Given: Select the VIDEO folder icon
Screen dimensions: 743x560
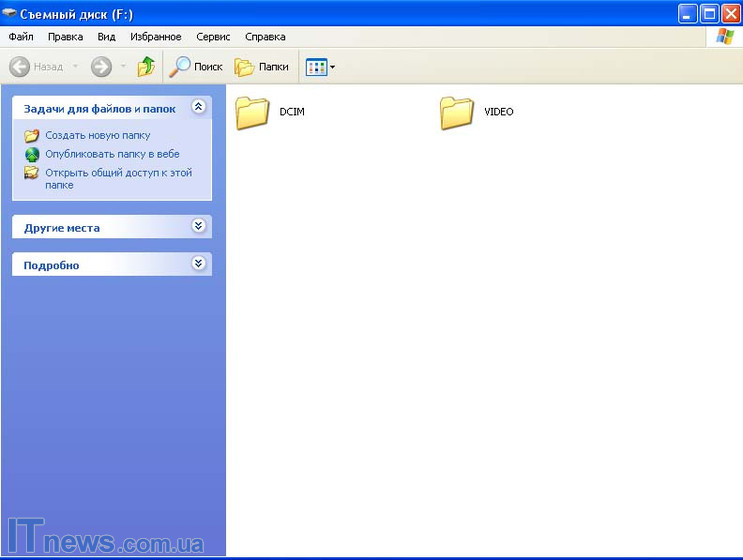Looking at the screenshot, I should 458,112.
